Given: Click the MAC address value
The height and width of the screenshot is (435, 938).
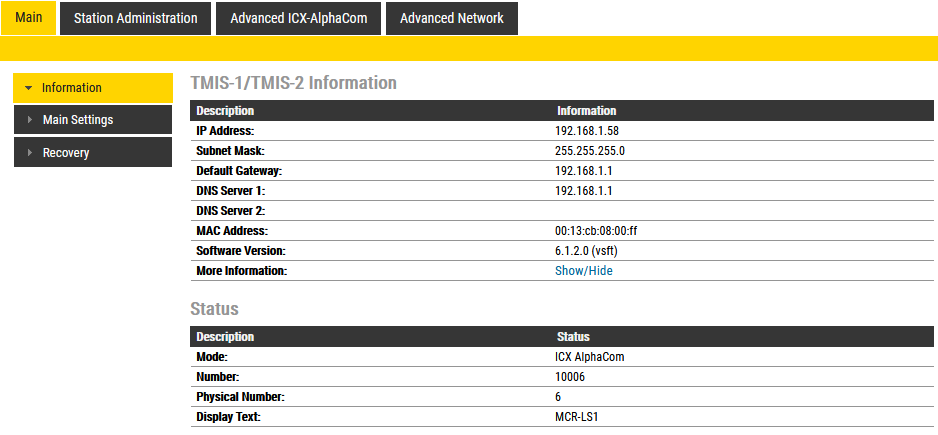Looking at the screenshot, I should (x=596, y=231).
